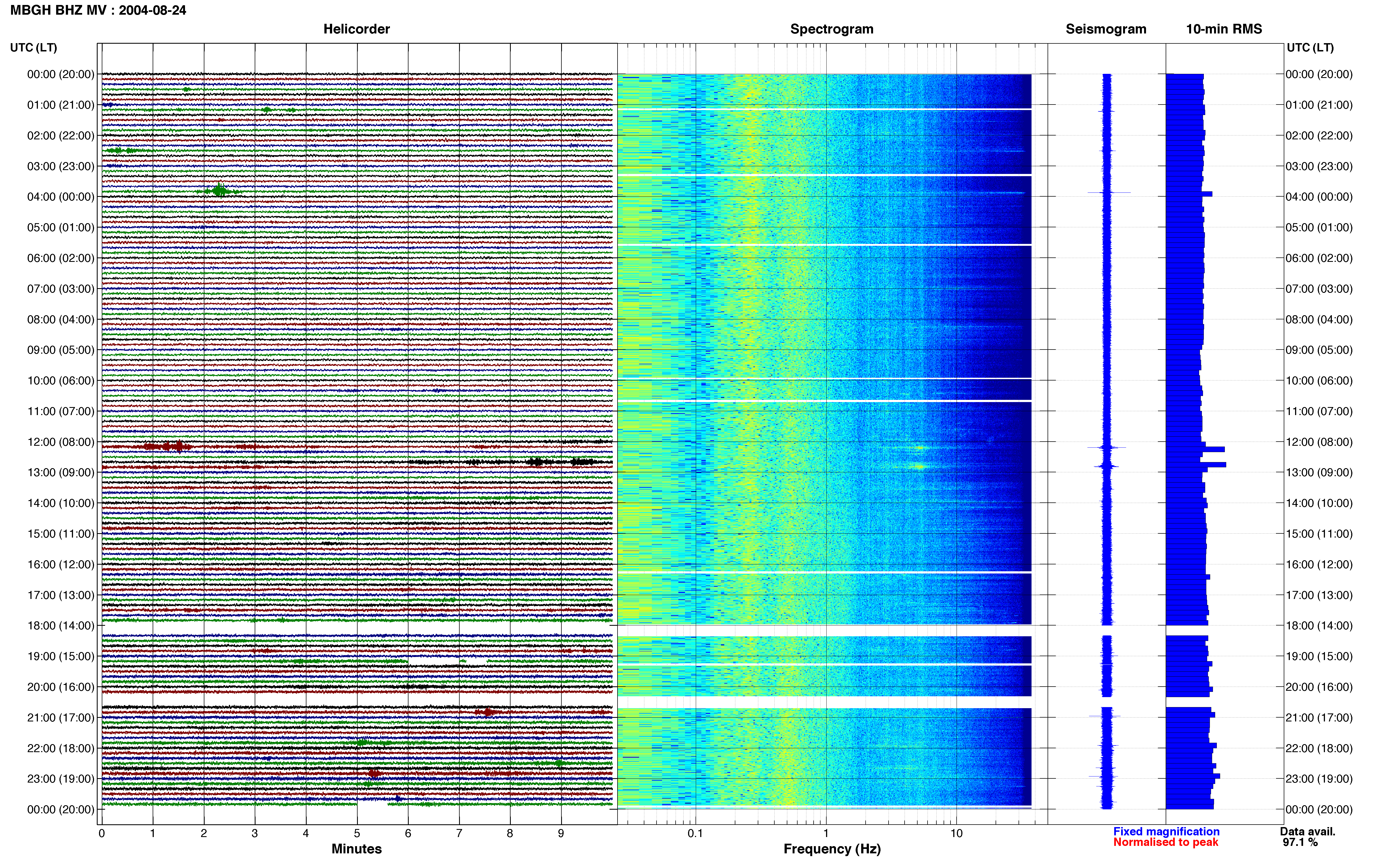Click Helicorder time label 13:00 (09:00)

coord(61,473)
